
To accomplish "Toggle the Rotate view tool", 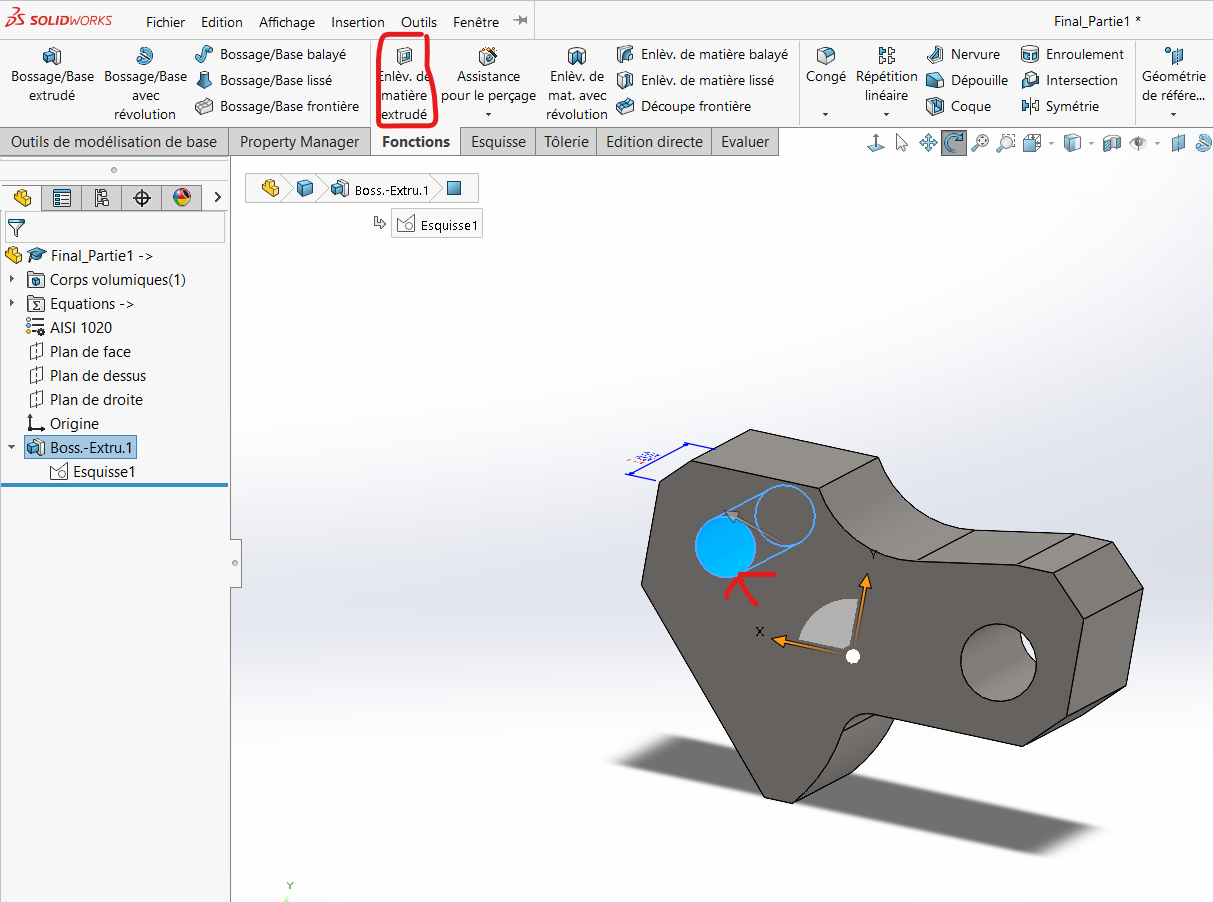I will [x=954, y=144].
